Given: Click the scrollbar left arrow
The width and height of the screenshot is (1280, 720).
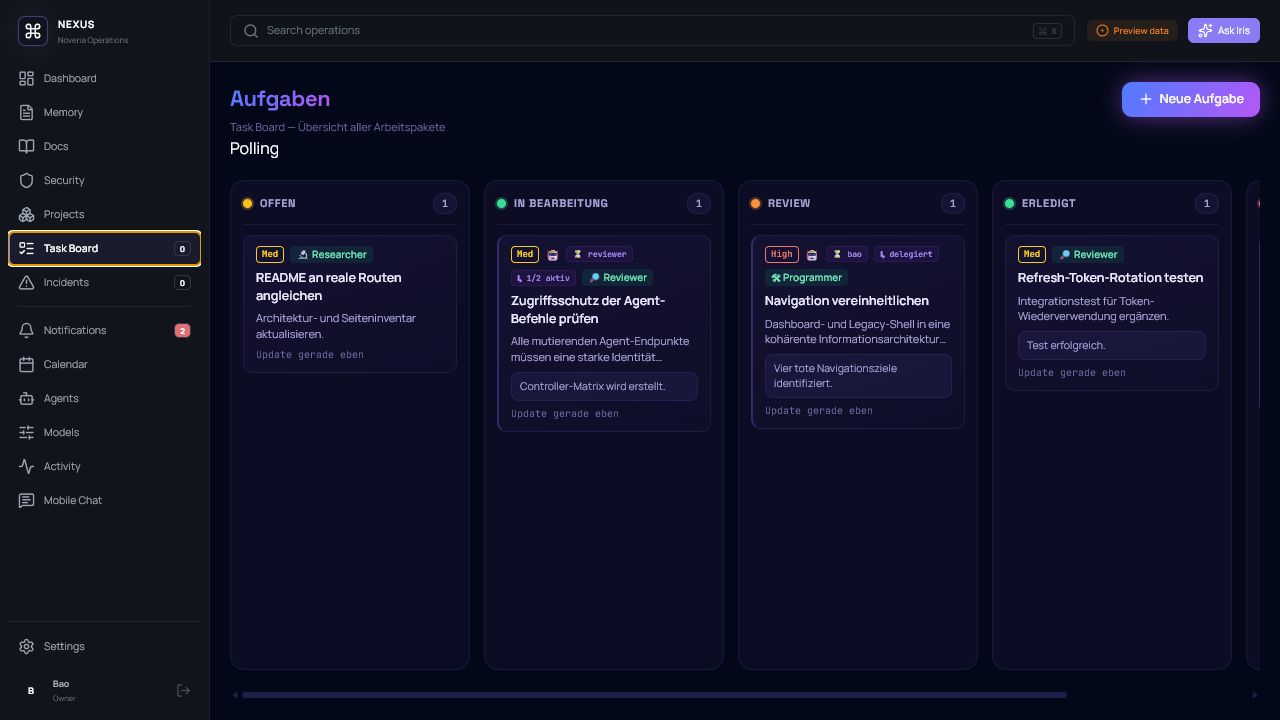Looking at the screenshot, I should pos(235,695).
